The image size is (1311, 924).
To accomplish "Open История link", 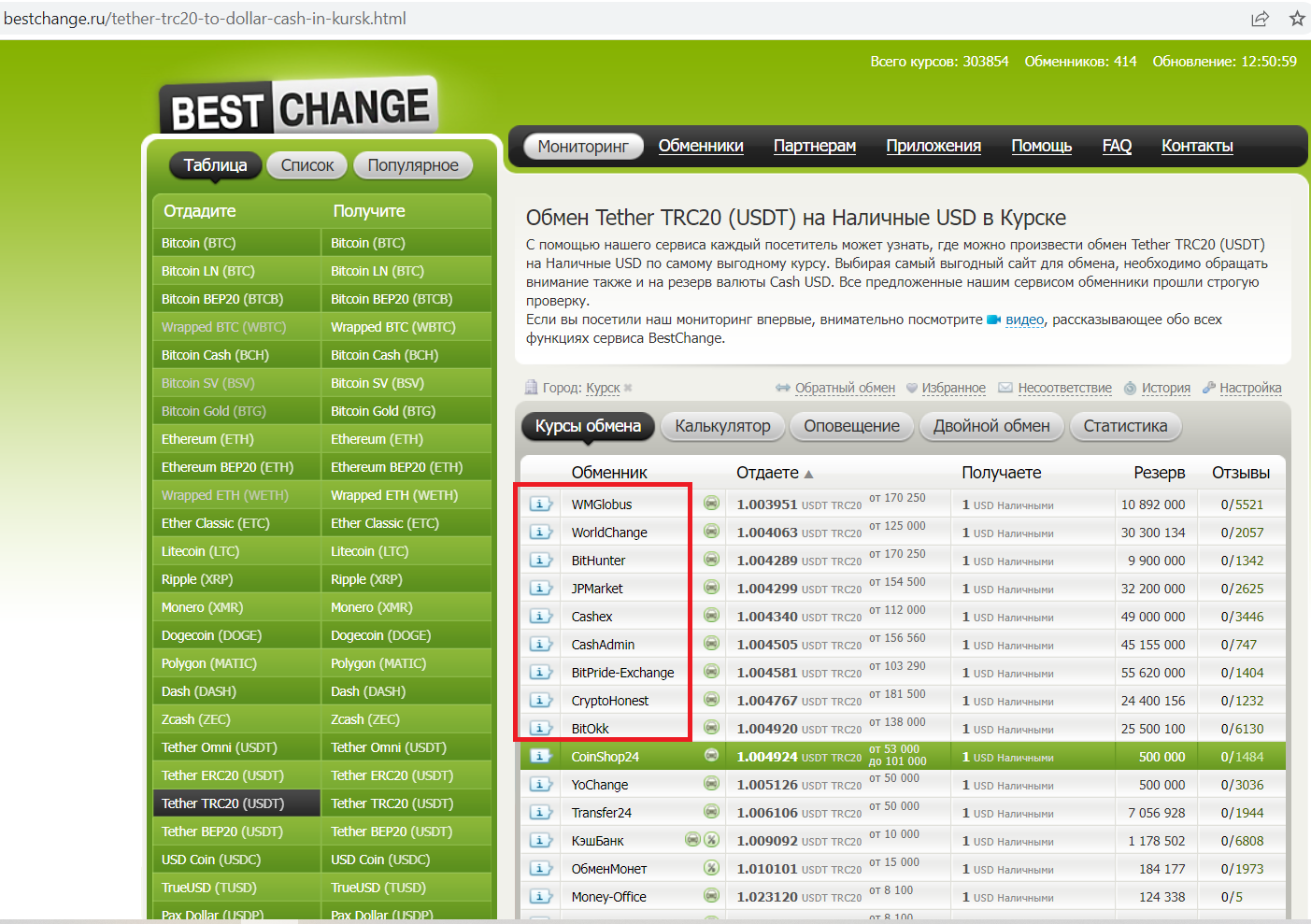I will tap(1165, 388).
